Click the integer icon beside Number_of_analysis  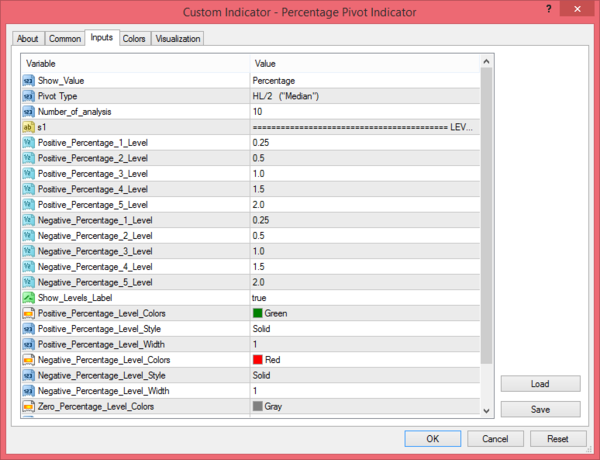coord(29,112)
